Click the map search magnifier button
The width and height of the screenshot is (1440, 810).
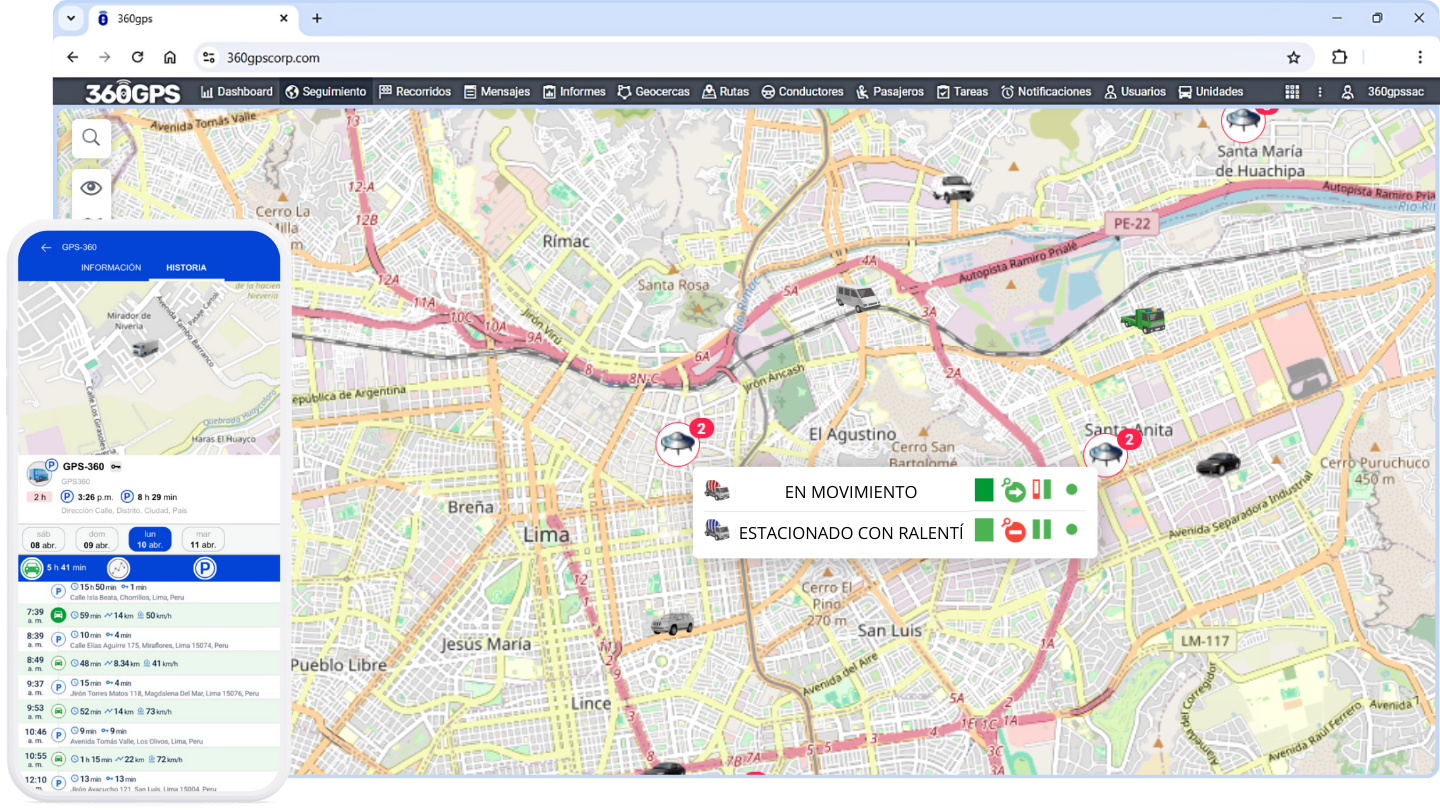tap(91, 138)
